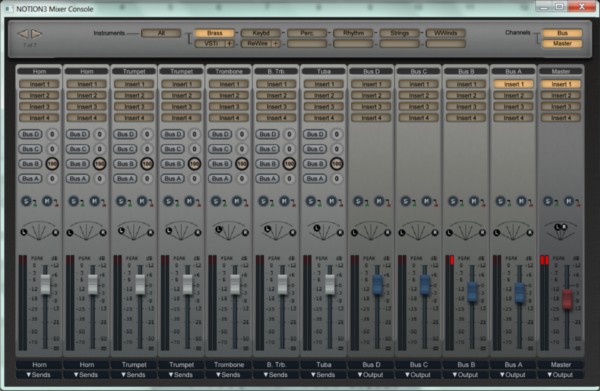Viewport: 600px width, 391px height.
Task: Solo the Bus D channel with its S icon
Action: click(358, 201)
